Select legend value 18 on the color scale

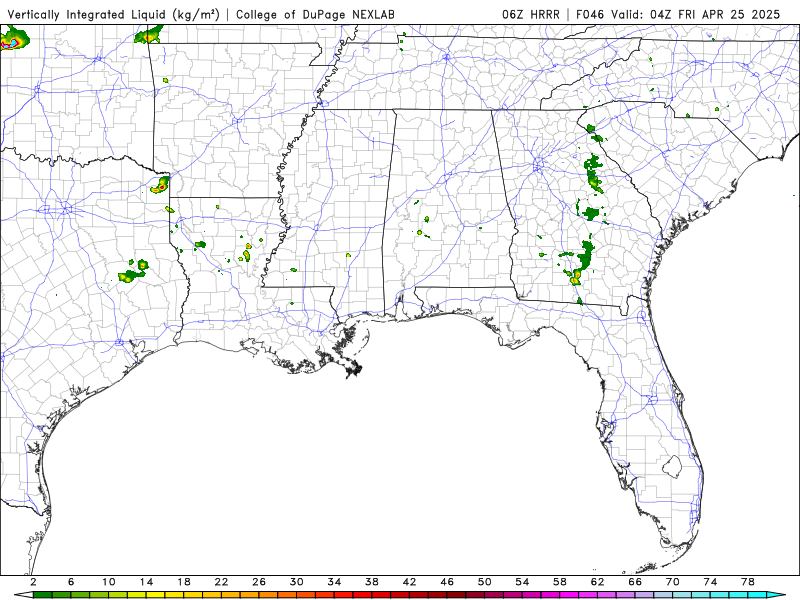184,582
